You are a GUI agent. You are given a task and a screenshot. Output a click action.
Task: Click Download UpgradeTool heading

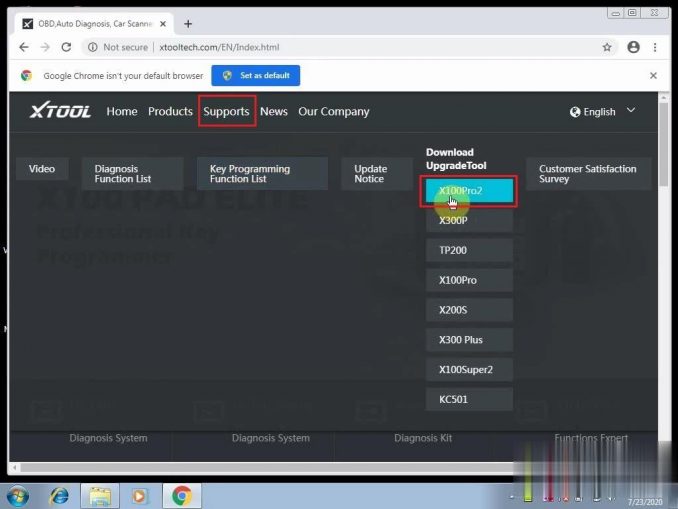click(456, 159)
